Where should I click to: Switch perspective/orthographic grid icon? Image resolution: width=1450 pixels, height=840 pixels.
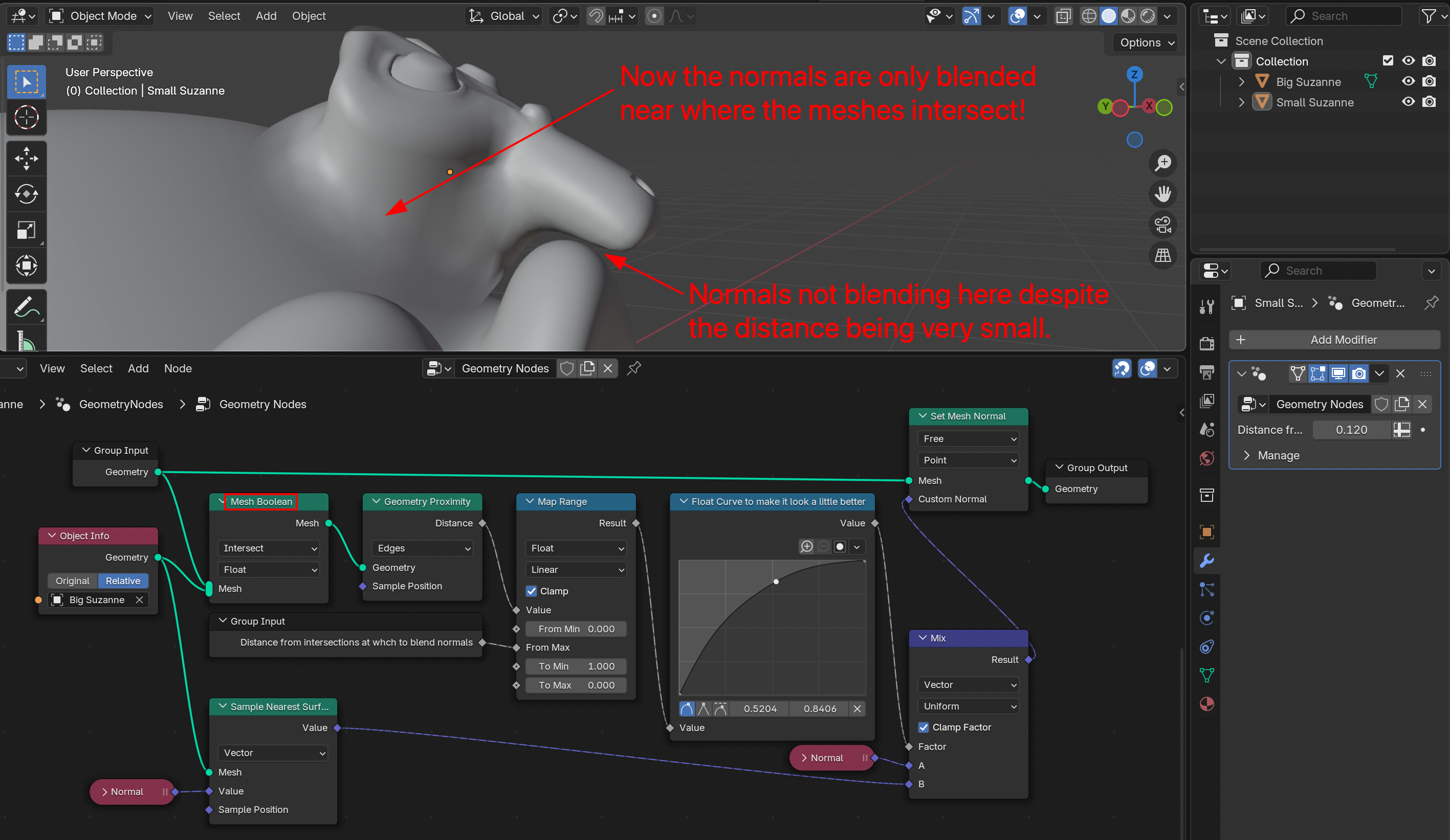(x=1163, y=255)
